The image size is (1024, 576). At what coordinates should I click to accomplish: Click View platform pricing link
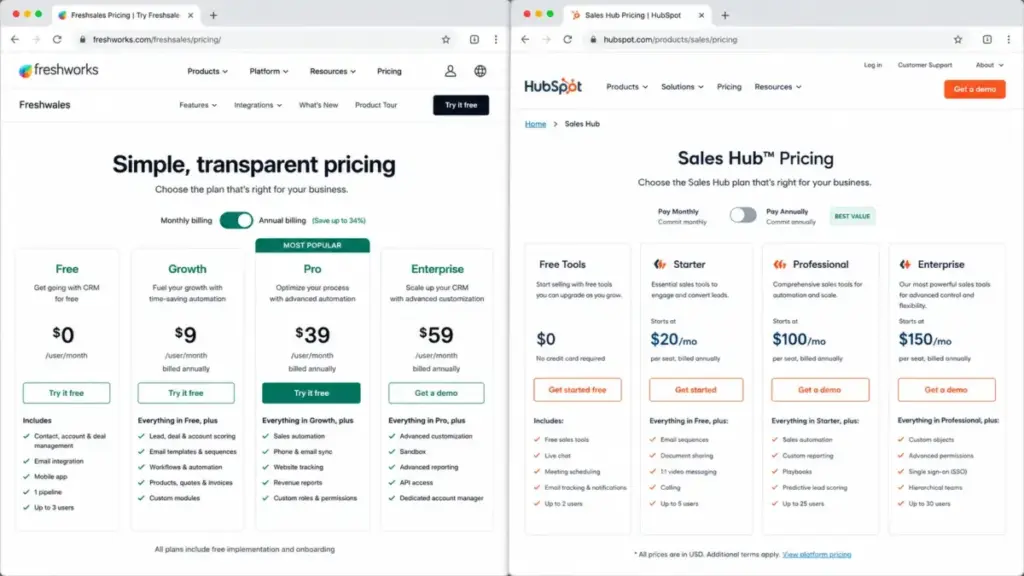[x=817, y=554]
